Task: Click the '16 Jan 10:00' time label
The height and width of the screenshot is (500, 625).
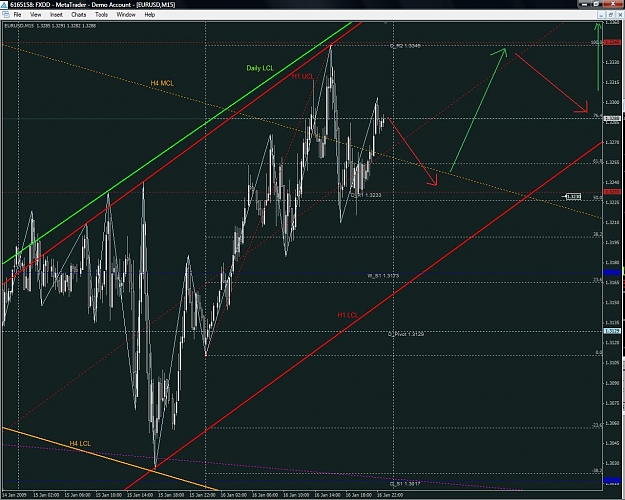Action: [x=296, y=495]
